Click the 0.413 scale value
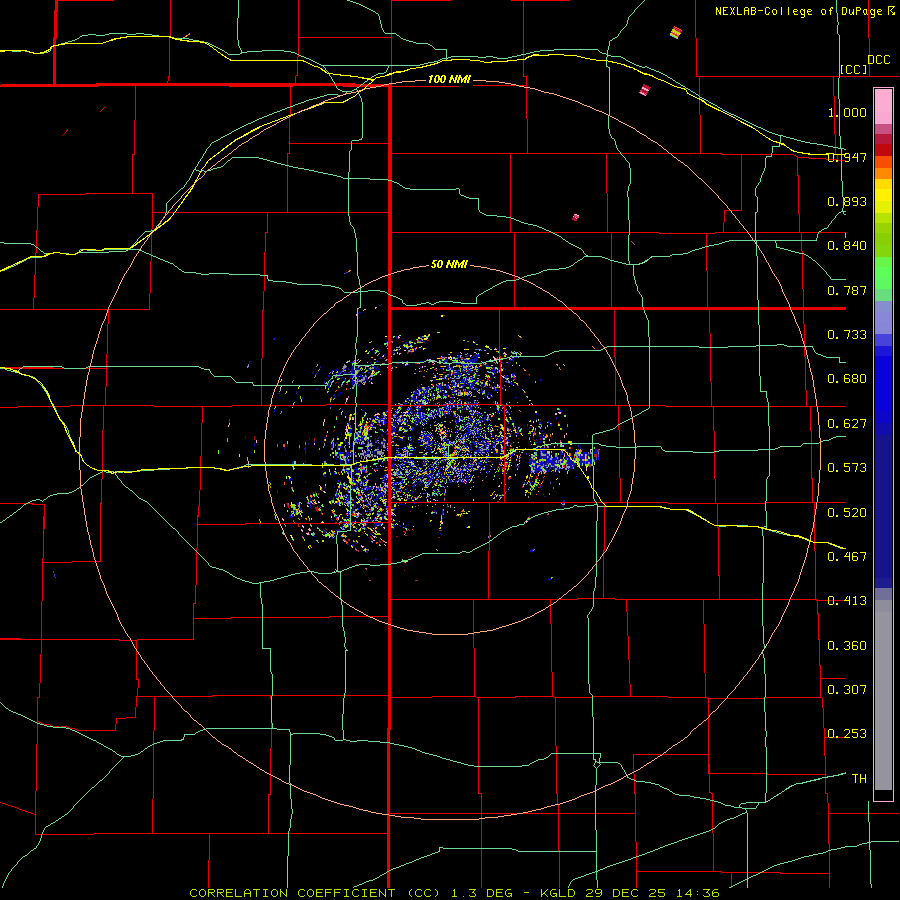Viewport: 900px width, 900px height. 847,601
